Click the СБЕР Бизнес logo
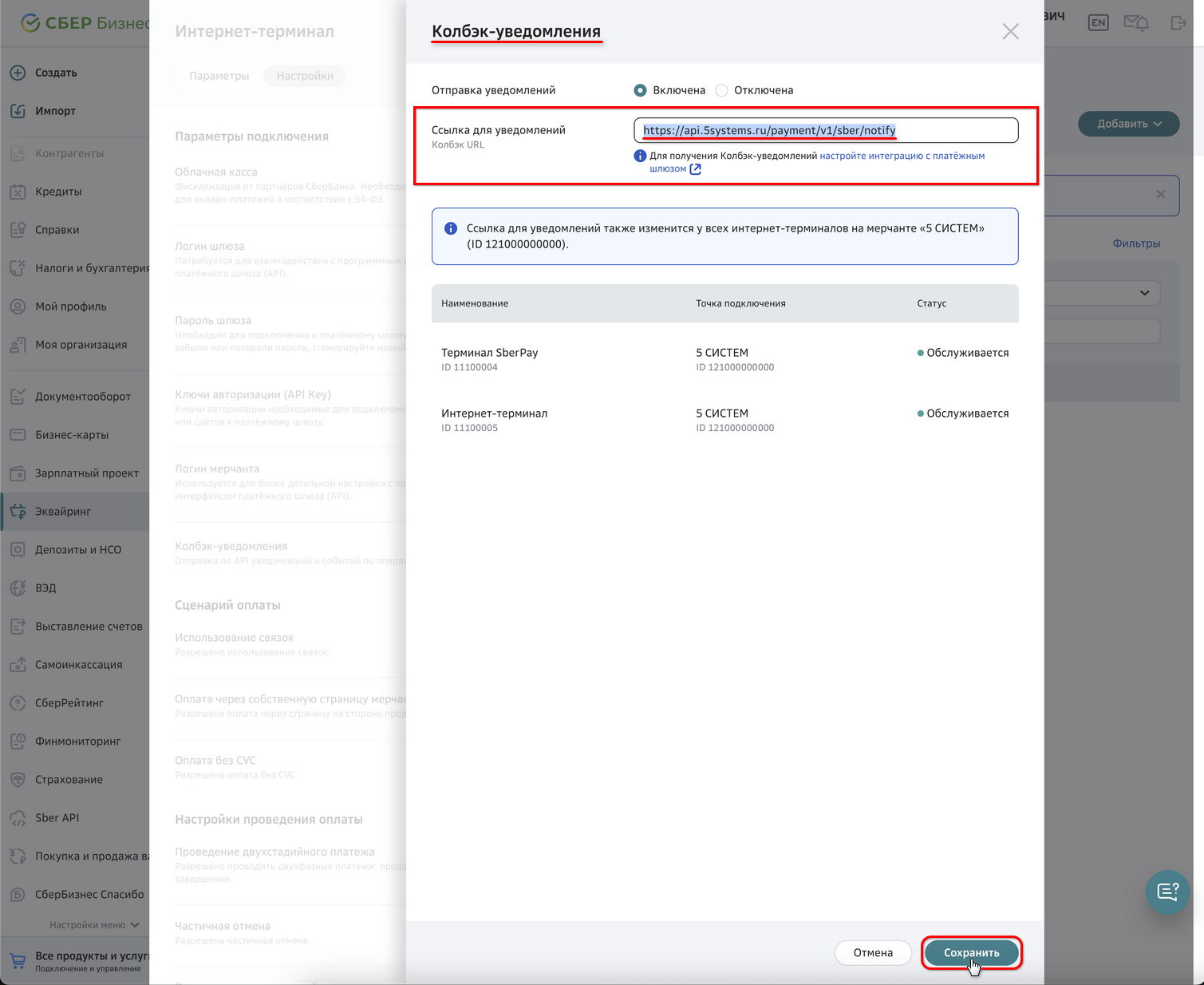Image resolution: width=1204 pixels, height=985 pixels. [x=85, y=23]
